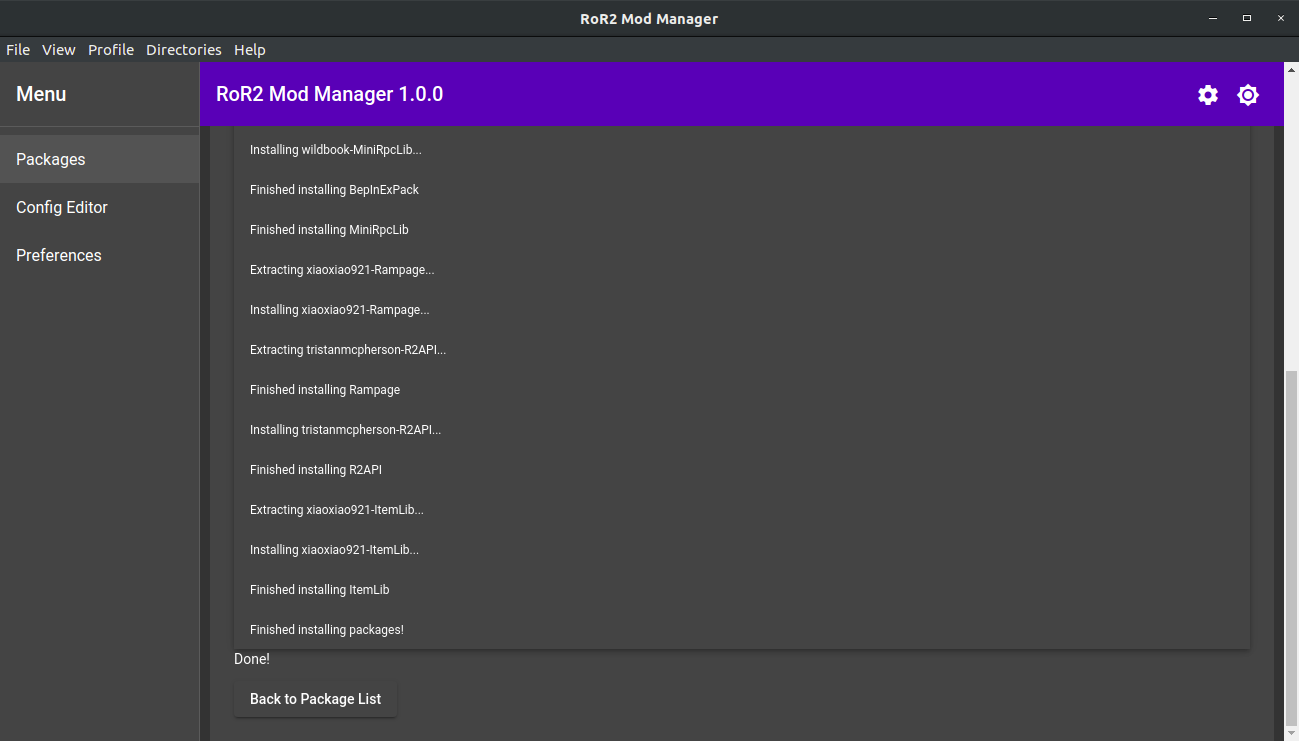Open the Directories menu
The width and height of the screenshot is (1299, 741).
[184, 50]
